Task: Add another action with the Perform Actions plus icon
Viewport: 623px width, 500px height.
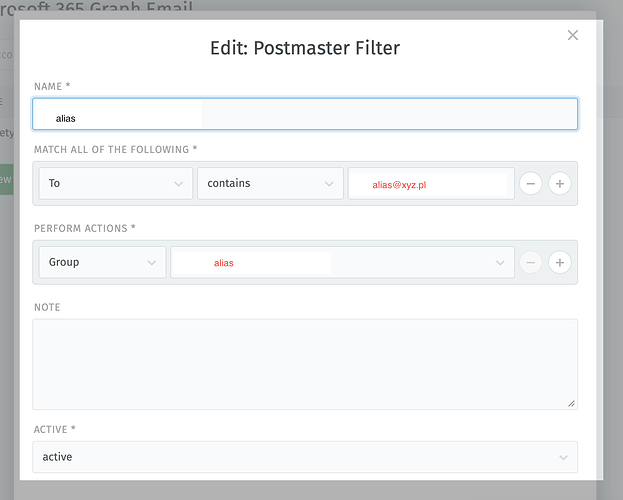Action: click(560, 262)
